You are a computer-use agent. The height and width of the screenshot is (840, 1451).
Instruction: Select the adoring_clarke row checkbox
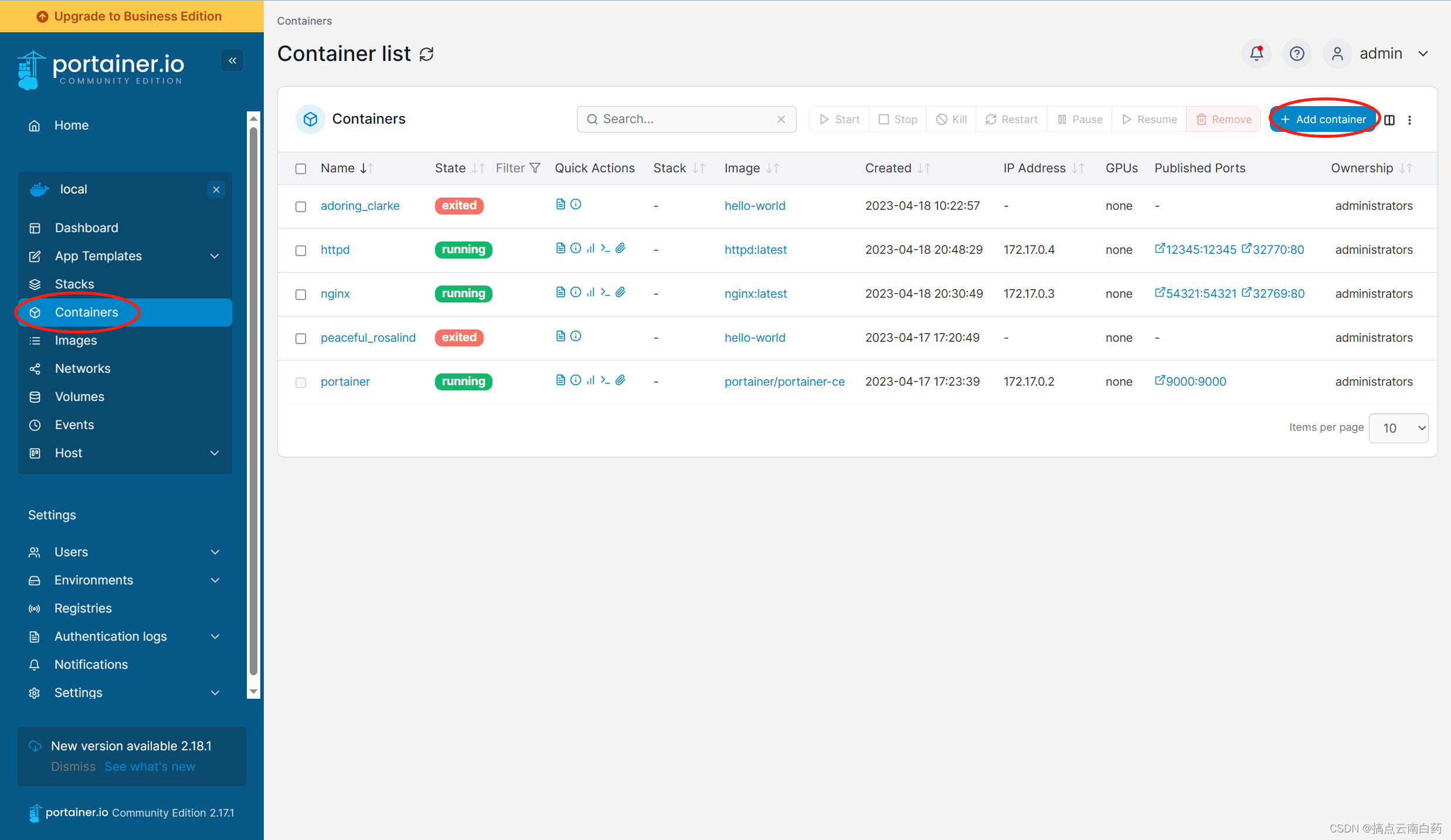point(301,206)
